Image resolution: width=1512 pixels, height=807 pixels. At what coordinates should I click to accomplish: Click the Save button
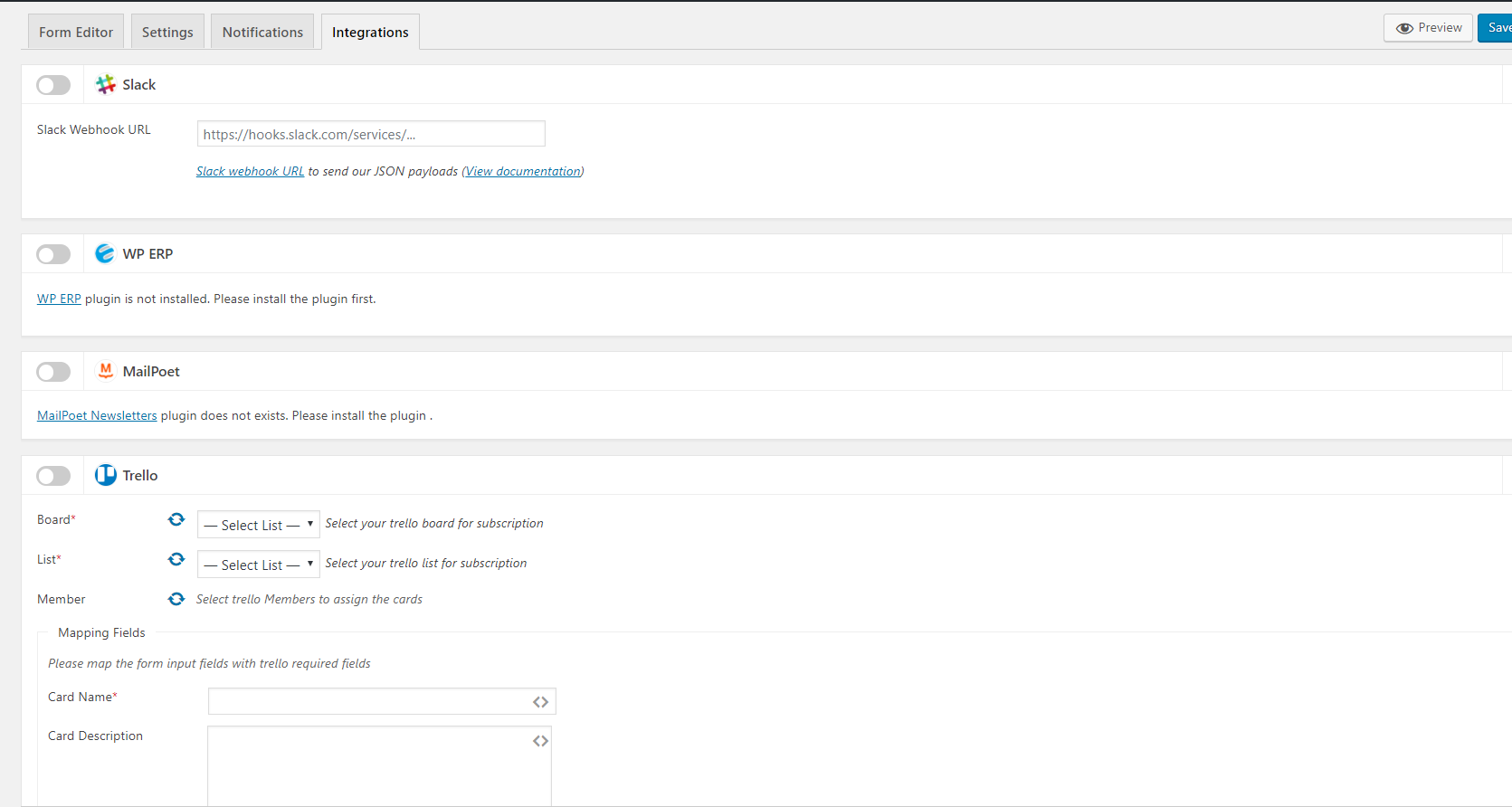point(1495,28)
